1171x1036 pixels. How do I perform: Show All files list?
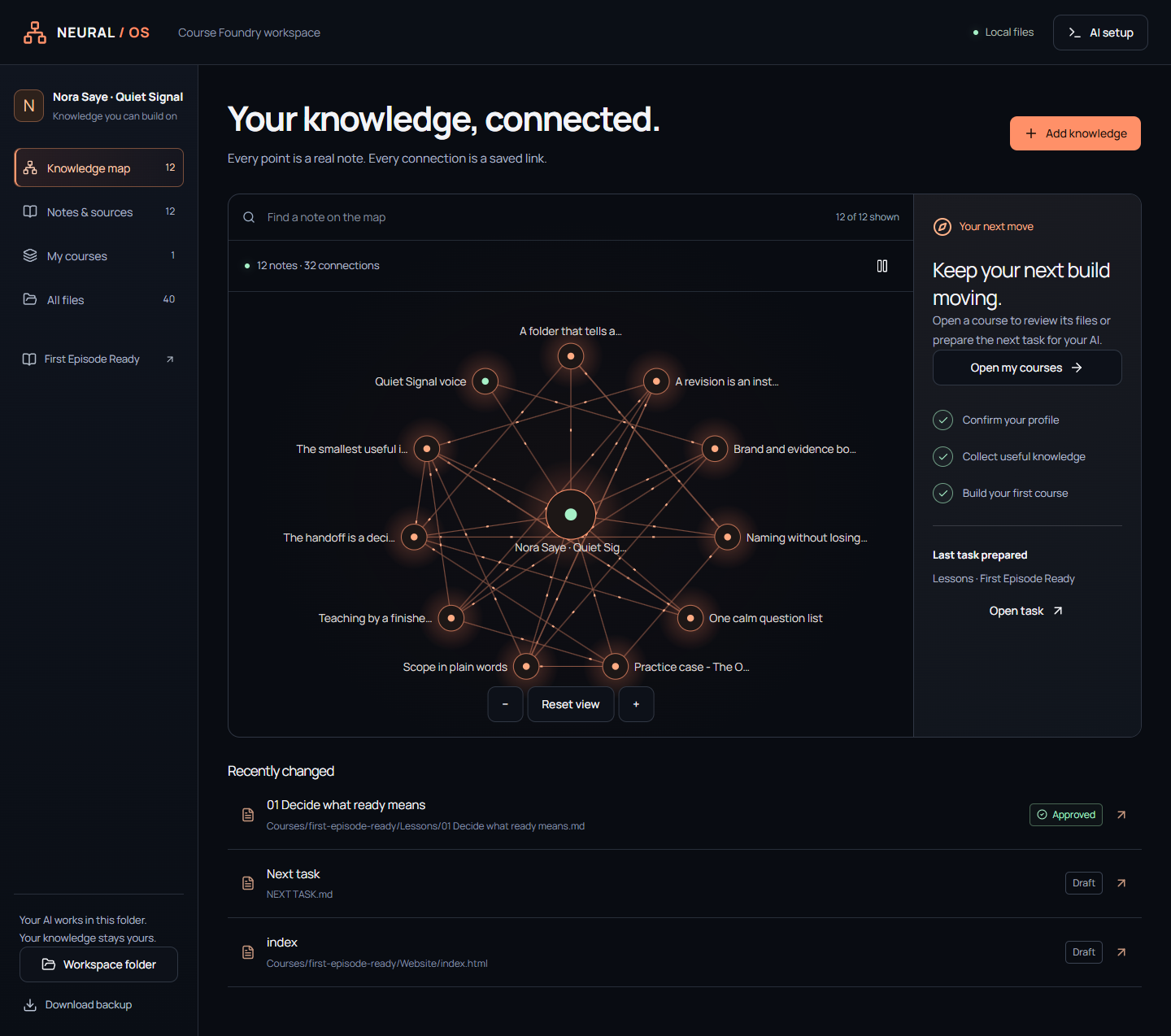pyautogui.click(x=99, y=299)
